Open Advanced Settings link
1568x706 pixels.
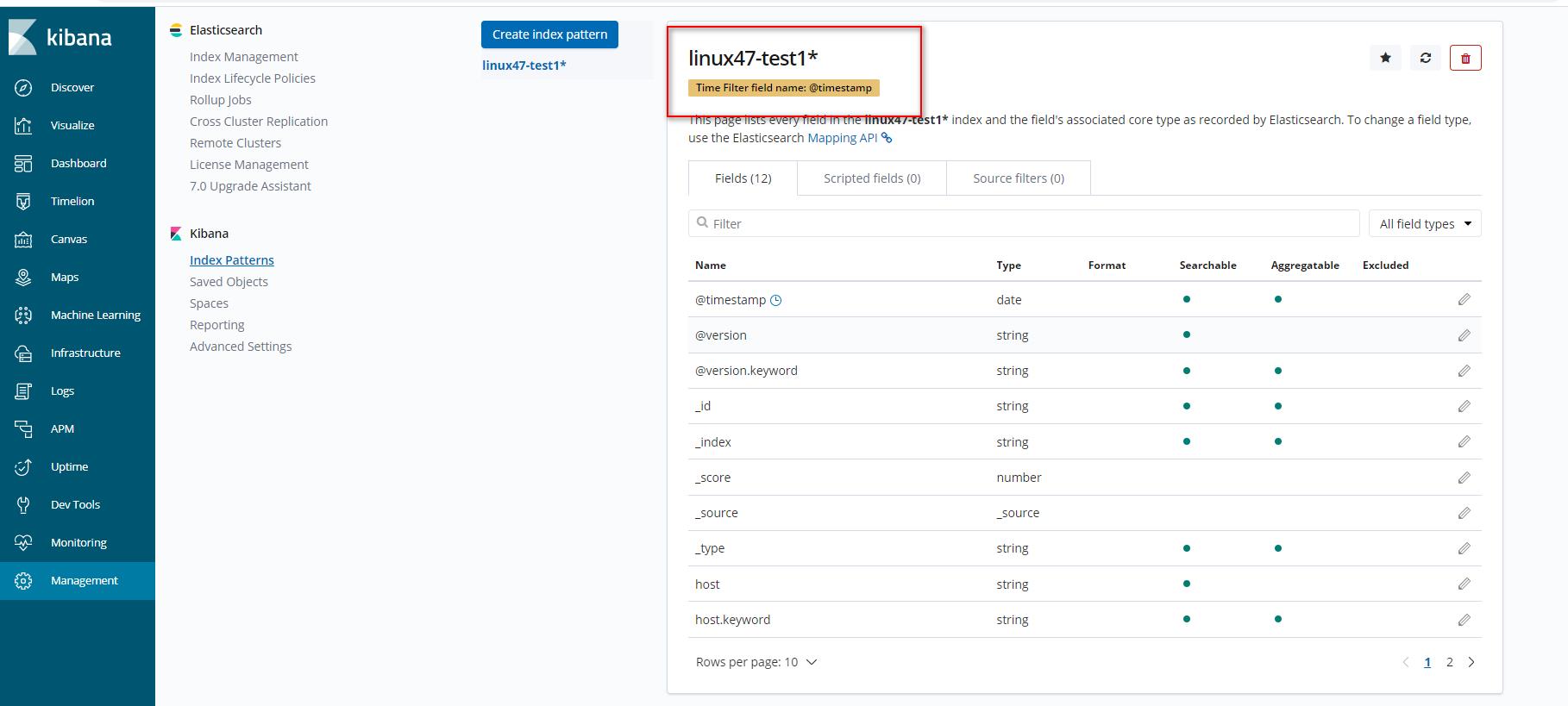241,347
